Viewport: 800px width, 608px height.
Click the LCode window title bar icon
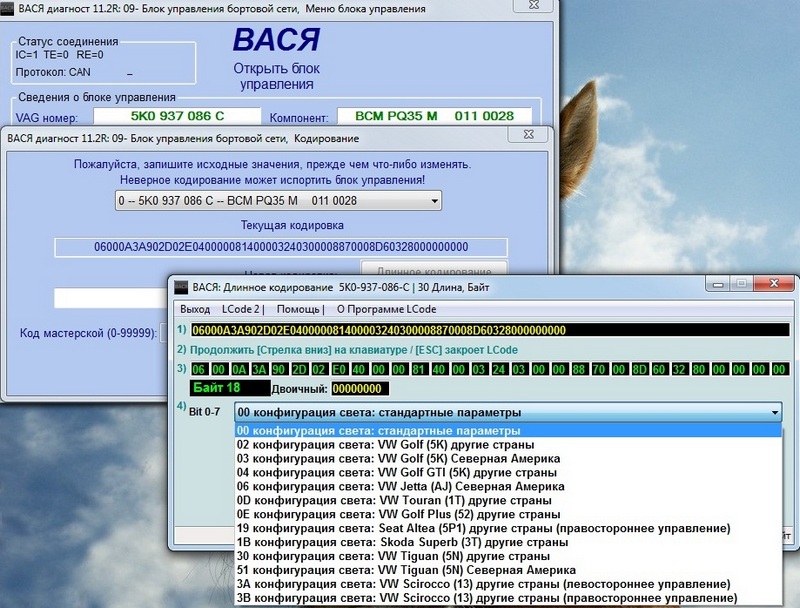[x=181, y=287]
